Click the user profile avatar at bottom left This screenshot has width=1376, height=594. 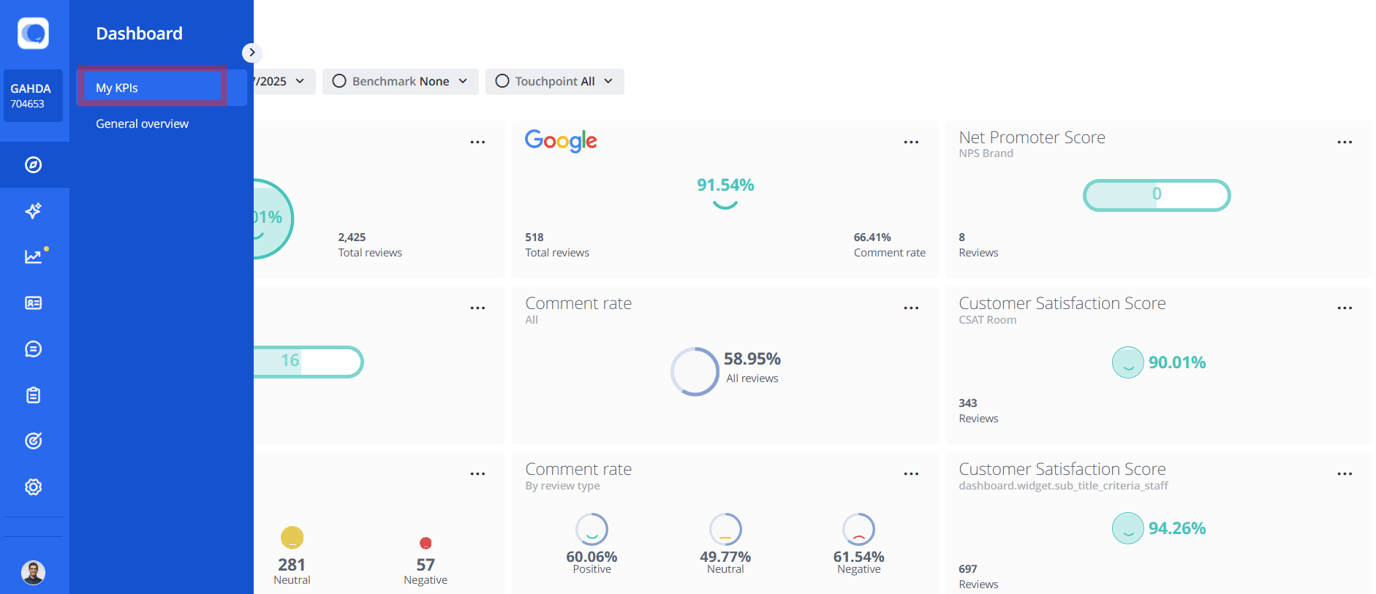(x=33, y=571)
